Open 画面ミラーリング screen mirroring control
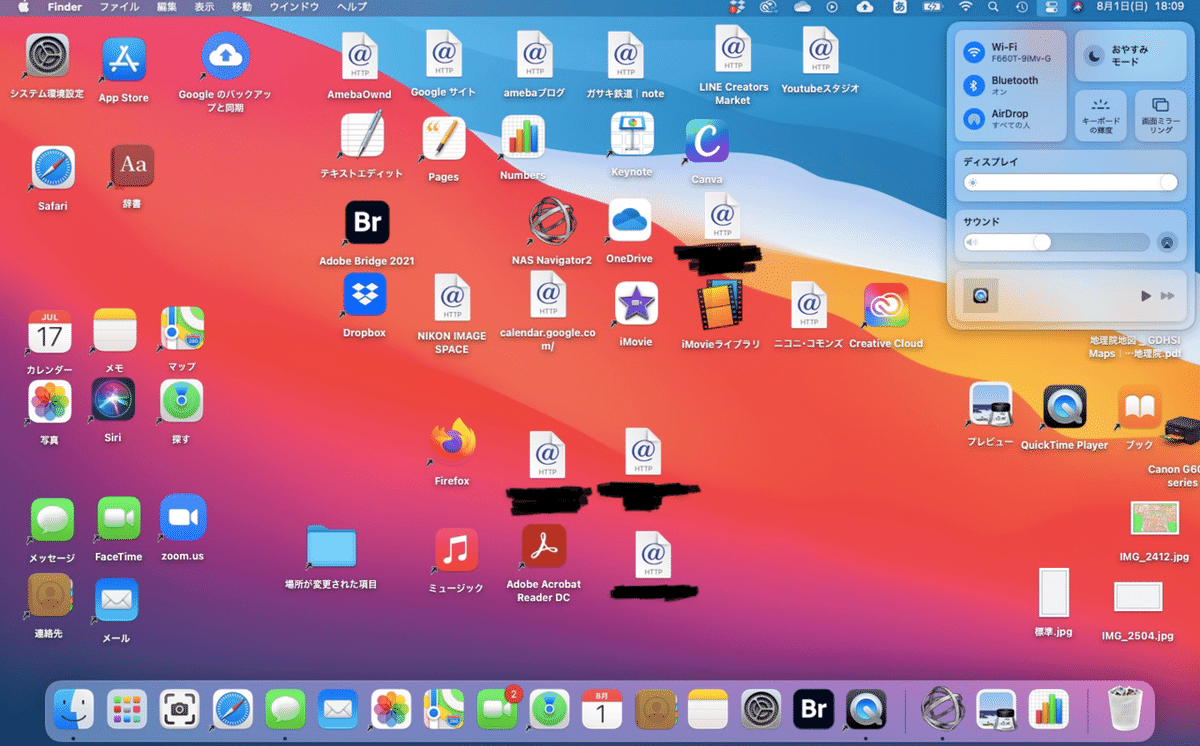 click(x=1160, y=116)
